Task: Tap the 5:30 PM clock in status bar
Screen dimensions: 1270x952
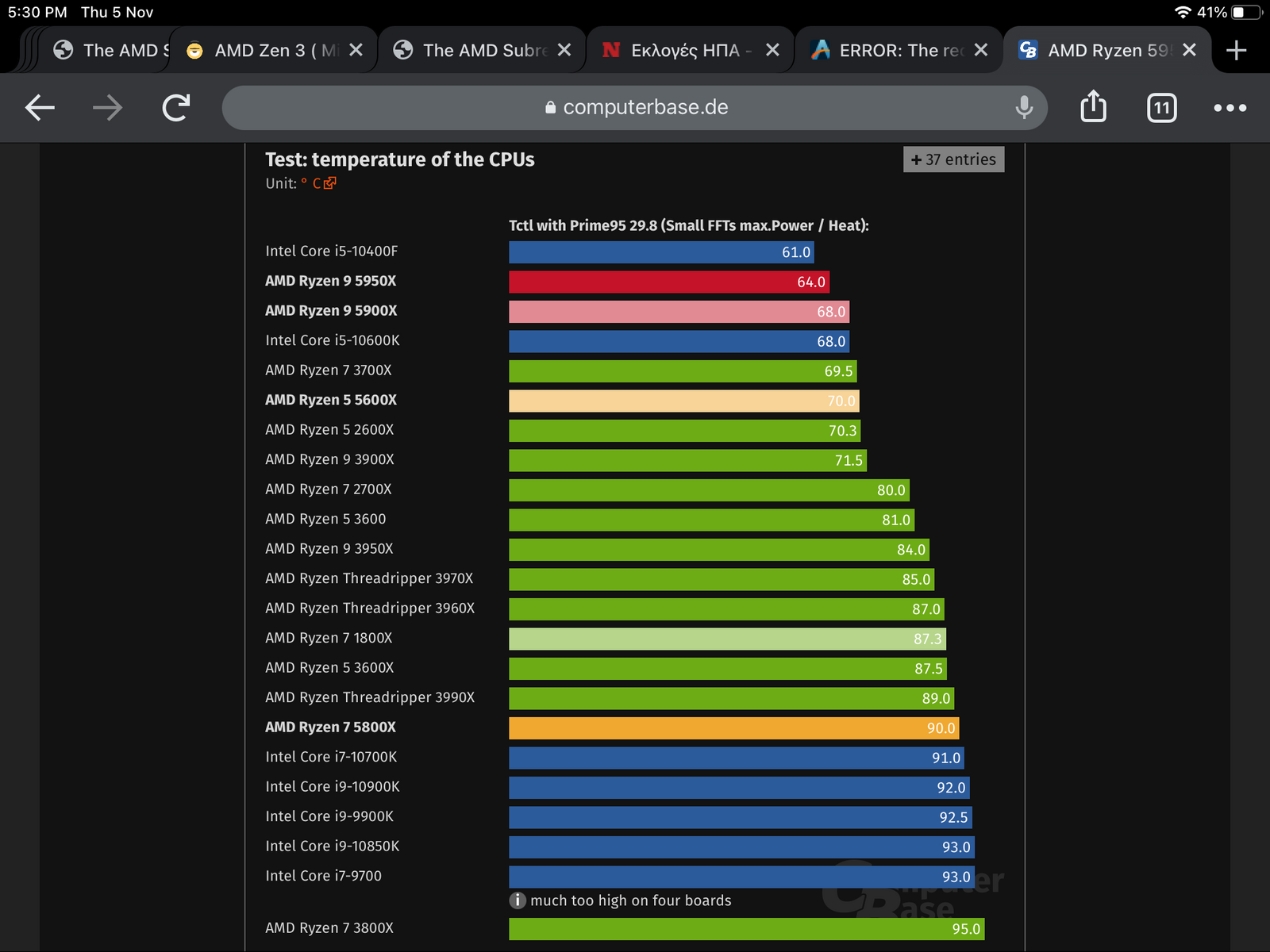Action: click(37, 12)
